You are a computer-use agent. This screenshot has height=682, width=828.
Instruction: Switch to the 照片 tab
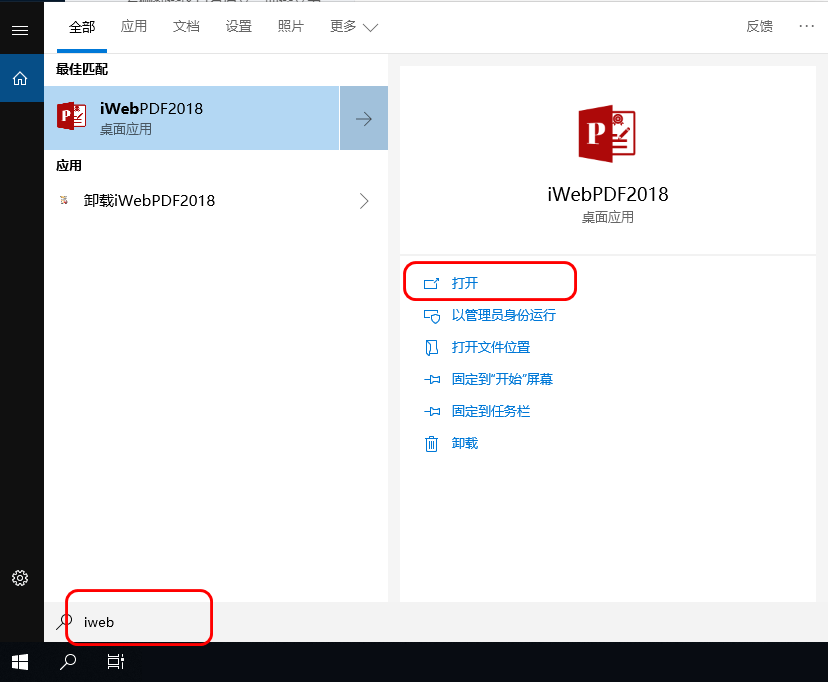(x=290, y=27)
